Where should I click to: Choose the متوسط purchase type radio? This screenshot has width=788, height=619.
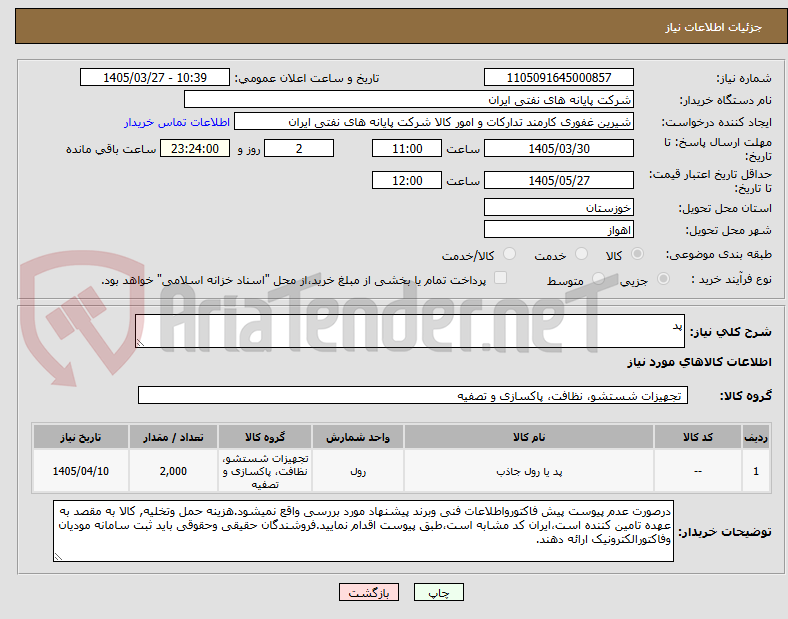click(598, 278)
